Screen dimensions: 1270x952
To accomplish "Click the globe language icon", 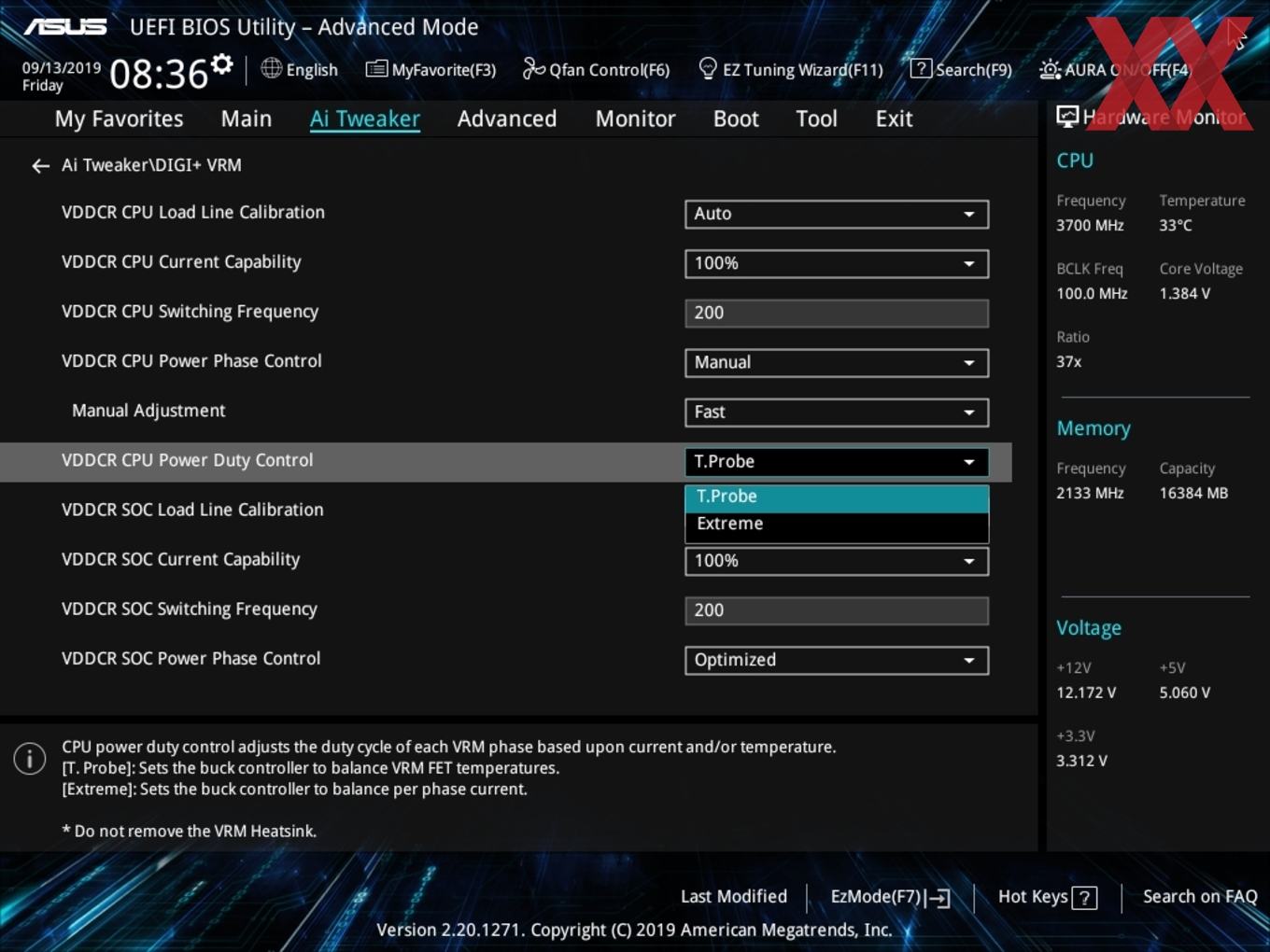I will [x=272, y=68].
